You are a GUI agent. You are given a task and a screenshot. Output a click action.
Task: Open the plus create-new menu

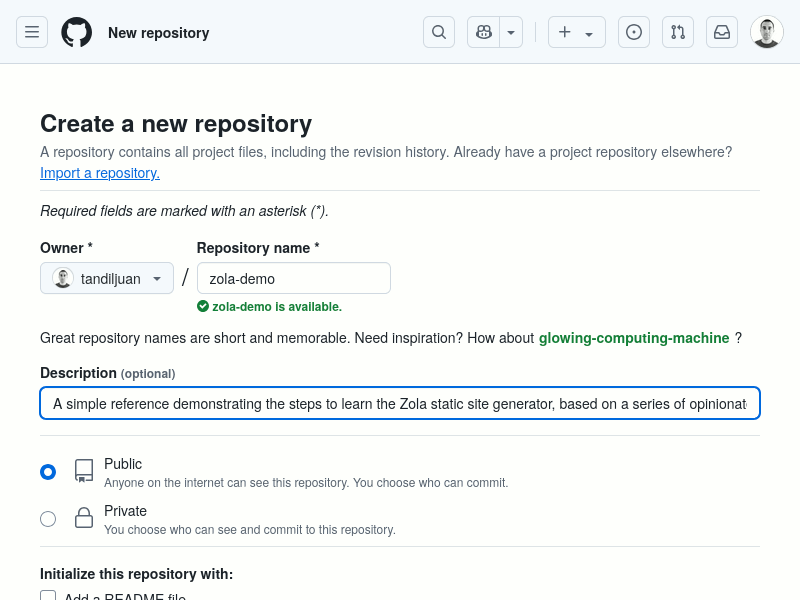point(577,32)
